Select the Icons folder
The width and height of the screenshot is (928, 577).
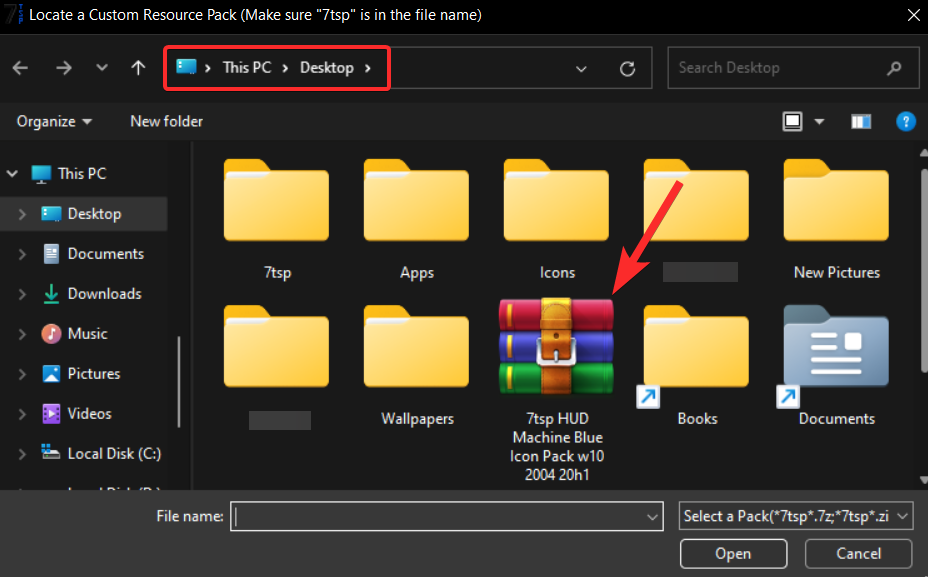pyautogui.click(x=556, y=219)
